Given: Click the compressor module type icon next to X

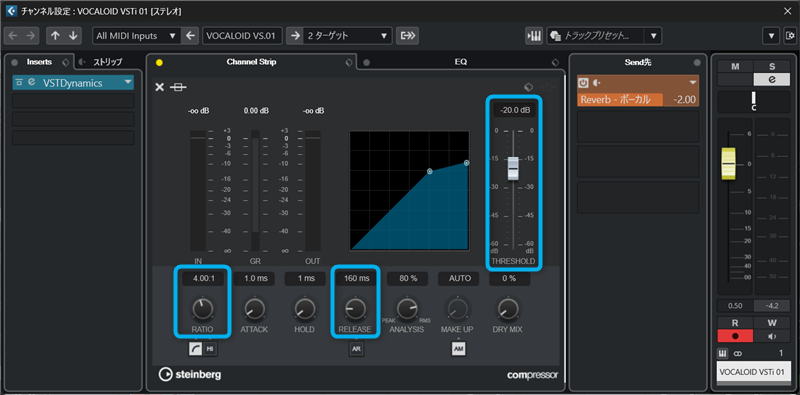Looking at the screenshot, I should pos(178,87).
